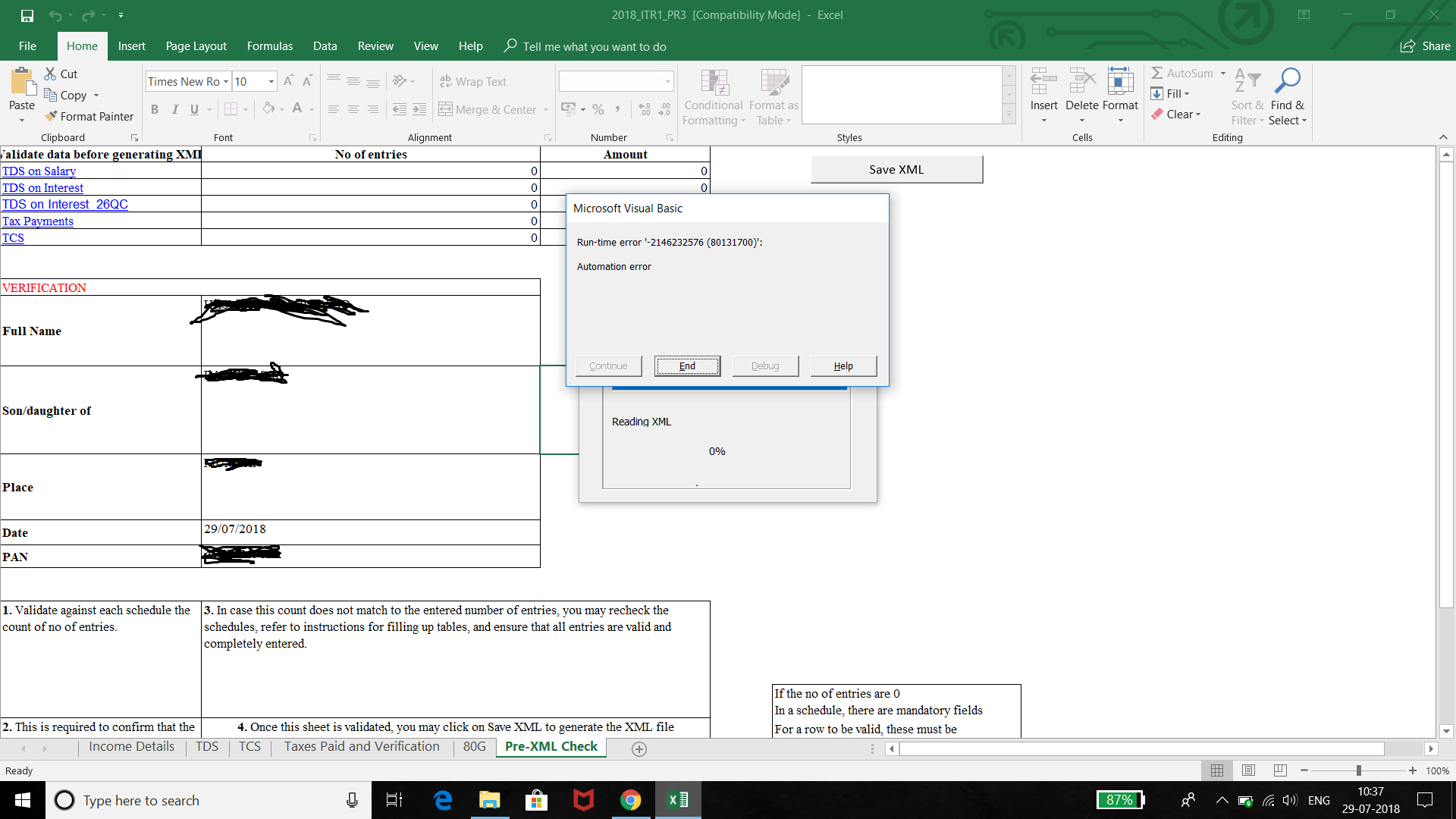The image size is (1456, 819).
Task: Switch to Page Layout view in status bar
Action: click(1248, 770)
